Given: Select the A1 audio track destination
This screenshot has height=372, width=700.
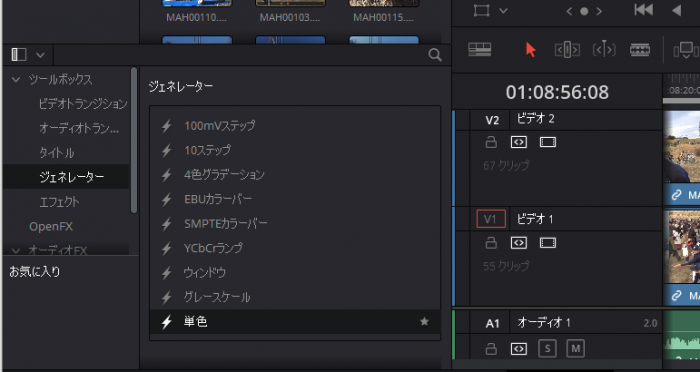Looking at the screenshot, I should [x=492, y=323].
